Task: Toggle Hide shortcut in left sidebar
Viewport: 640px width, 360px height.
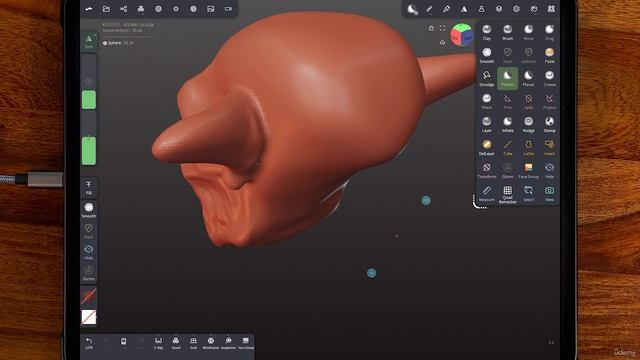Action: (89, 252)
